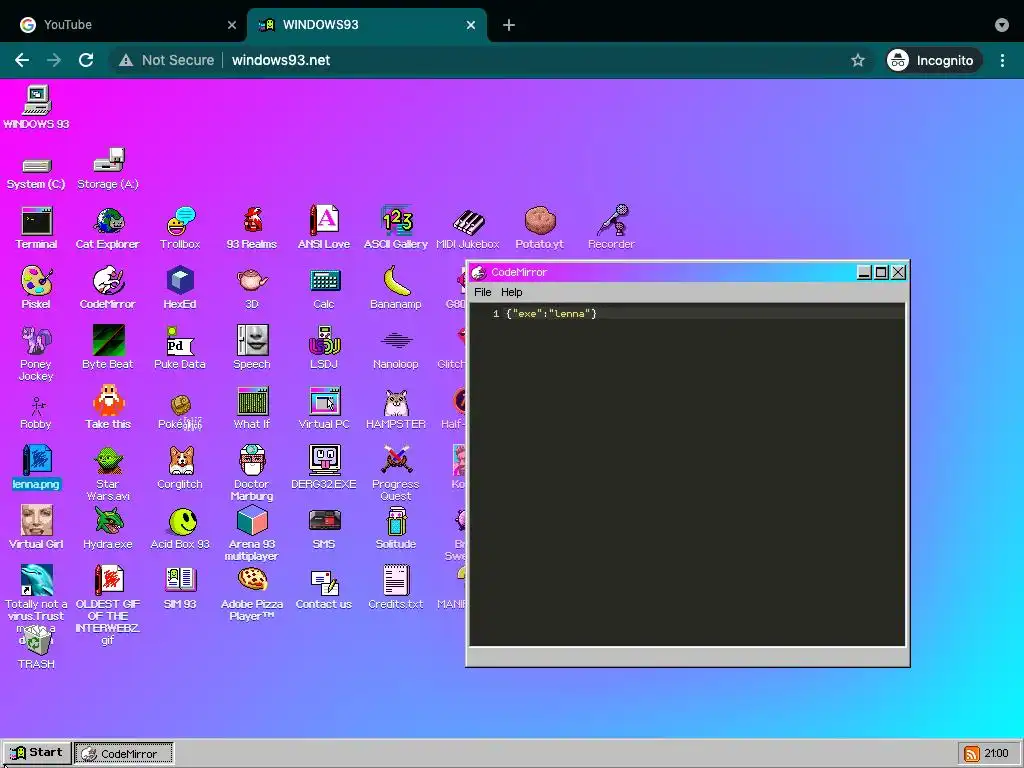Open a new browser tab

pyautogui.click(x=509, y=25)
